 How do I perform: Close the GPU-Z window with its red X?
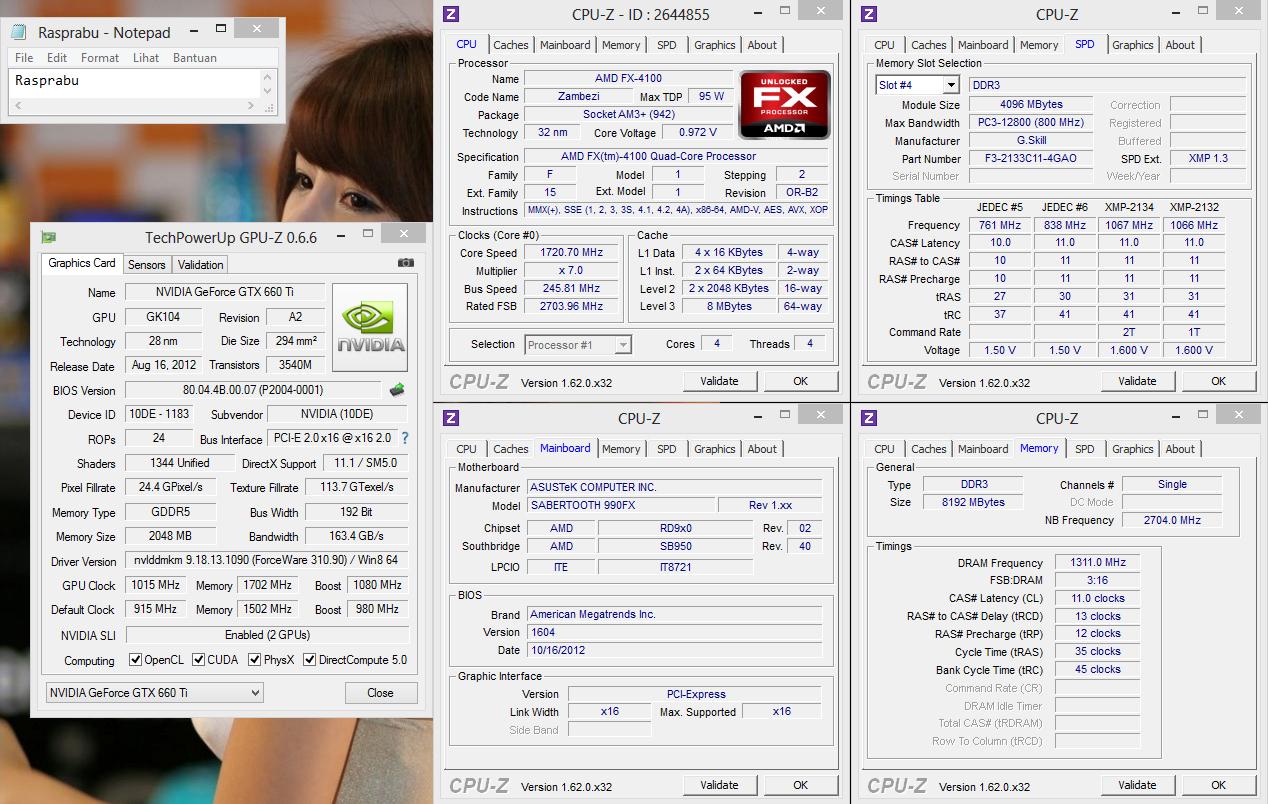pyautogui.click(x=404, y=235)
